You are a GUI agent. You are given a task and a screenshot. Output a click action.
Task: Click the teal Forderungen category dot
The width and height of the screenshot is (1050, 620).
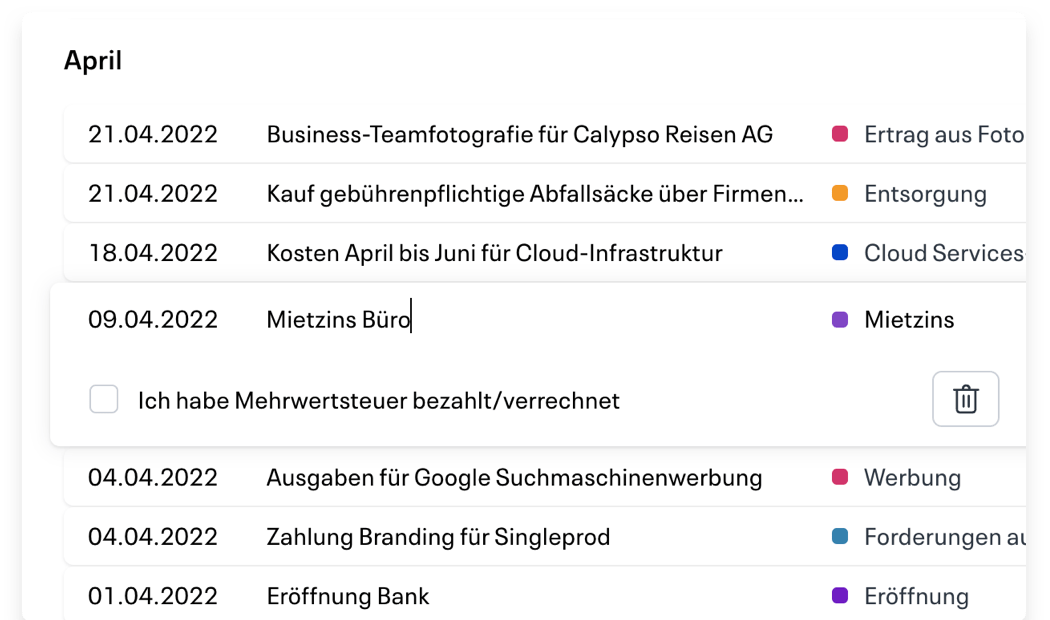840,536
